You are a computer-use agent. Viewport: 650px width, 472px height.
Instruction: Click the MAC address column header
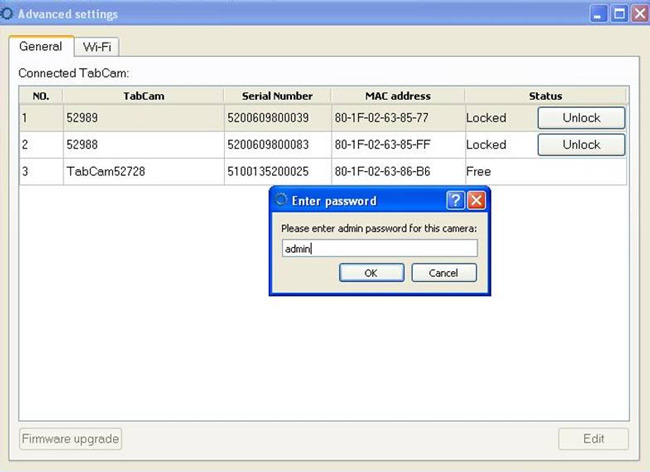pyautogui.click(x=398, y=96)
